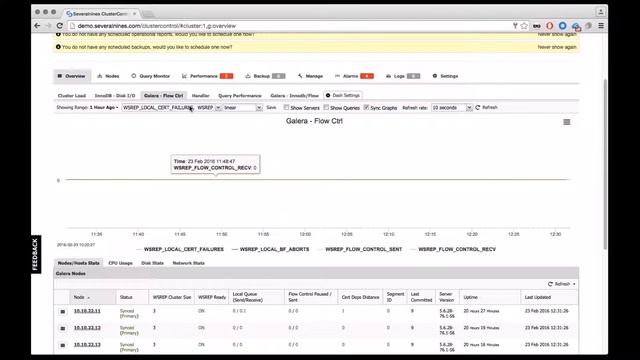Open node 10.10.22.11 link
This screenshot has width=640, height=360.
point(87,311)
